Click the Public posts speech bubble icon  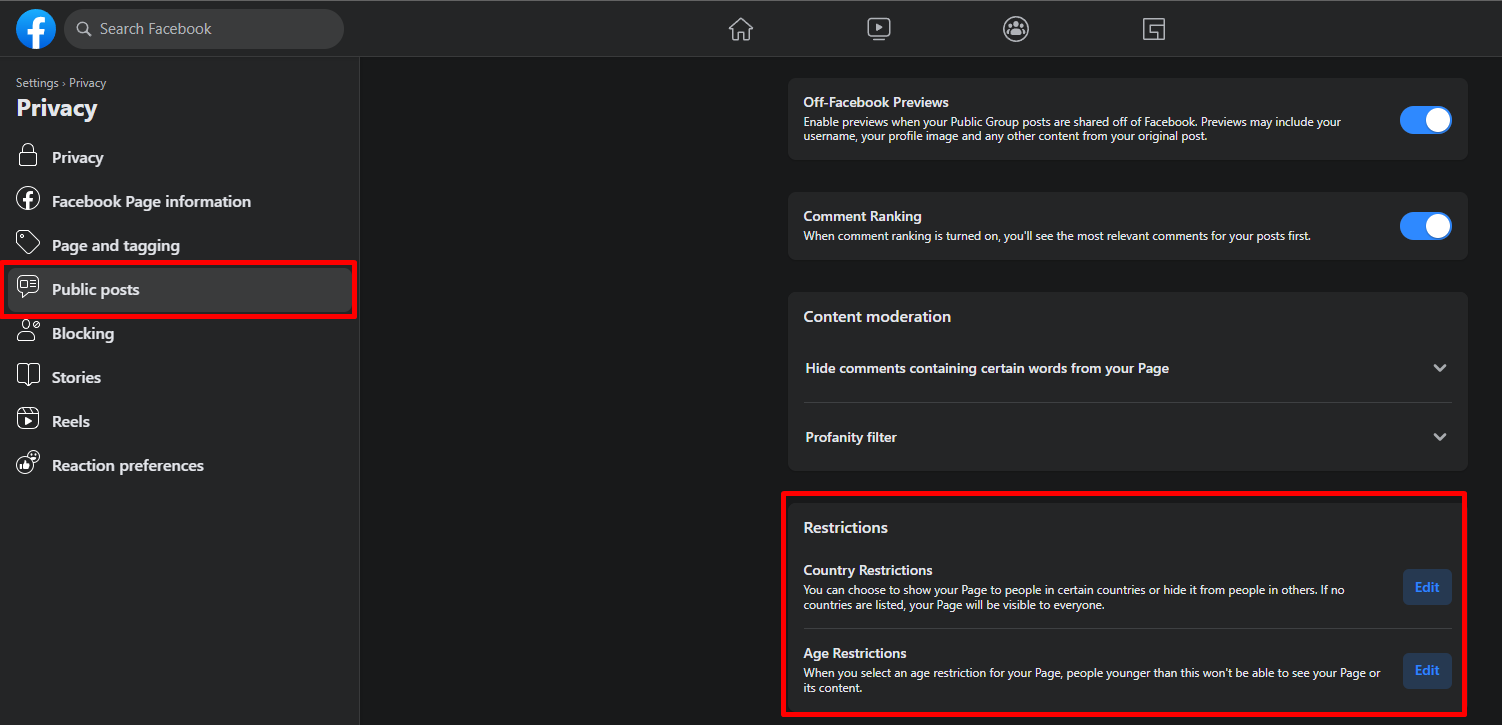[28, 288]
